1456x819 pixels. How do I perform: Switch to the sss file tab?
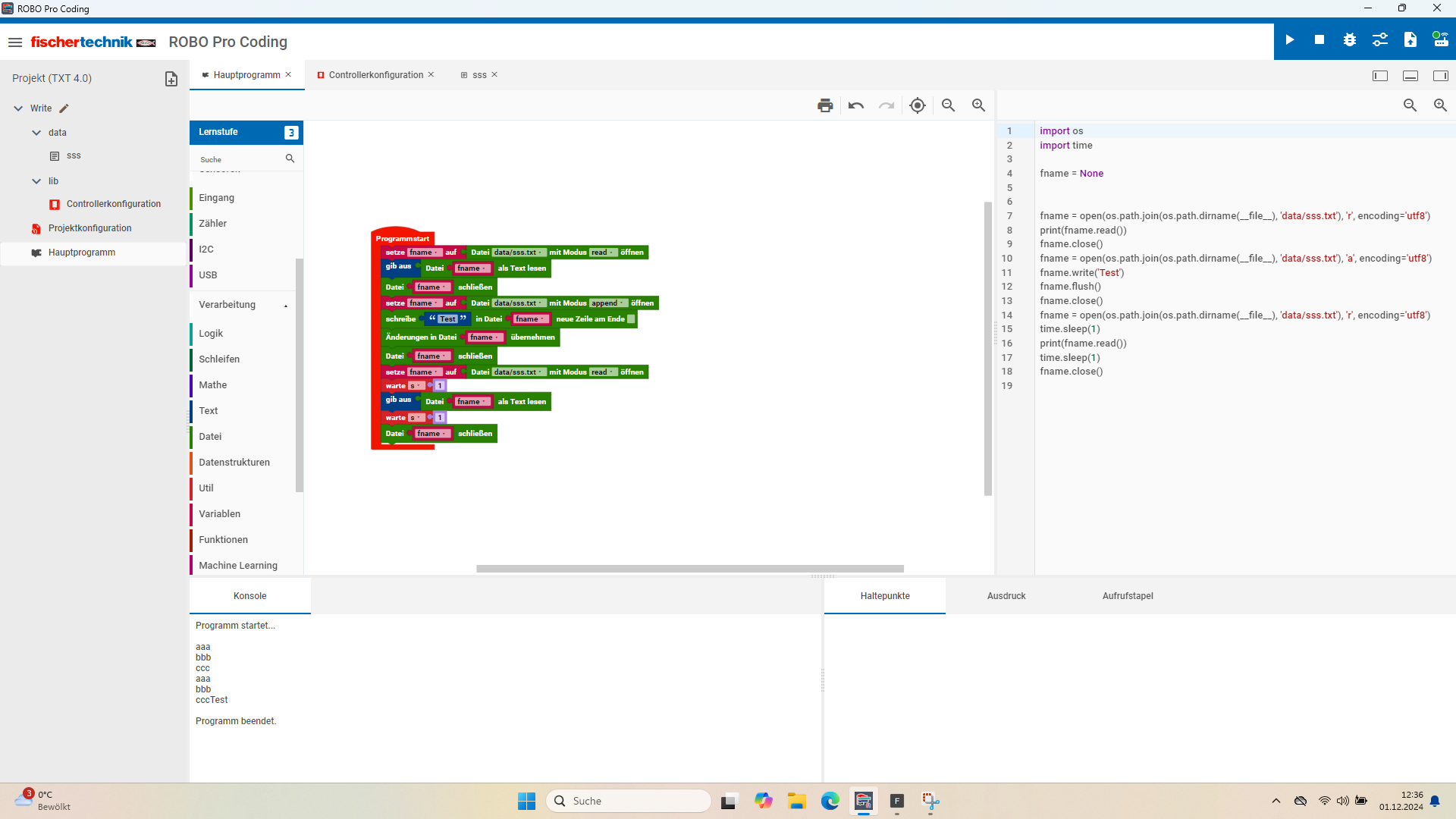479,75
